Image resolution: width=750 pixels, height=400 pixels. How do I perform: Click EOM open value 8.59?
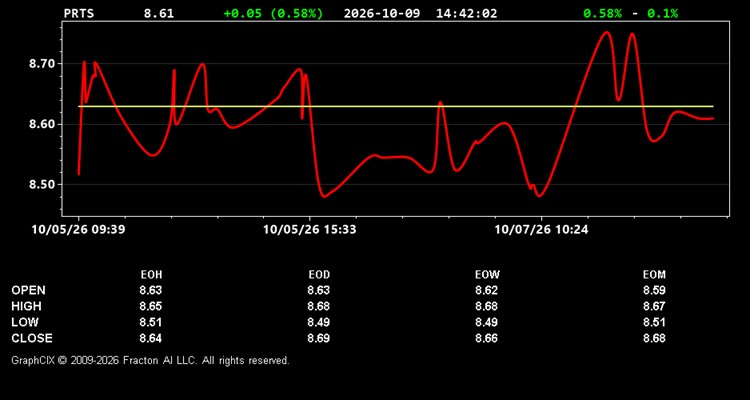pyautogui.click(x=654, y=290)
